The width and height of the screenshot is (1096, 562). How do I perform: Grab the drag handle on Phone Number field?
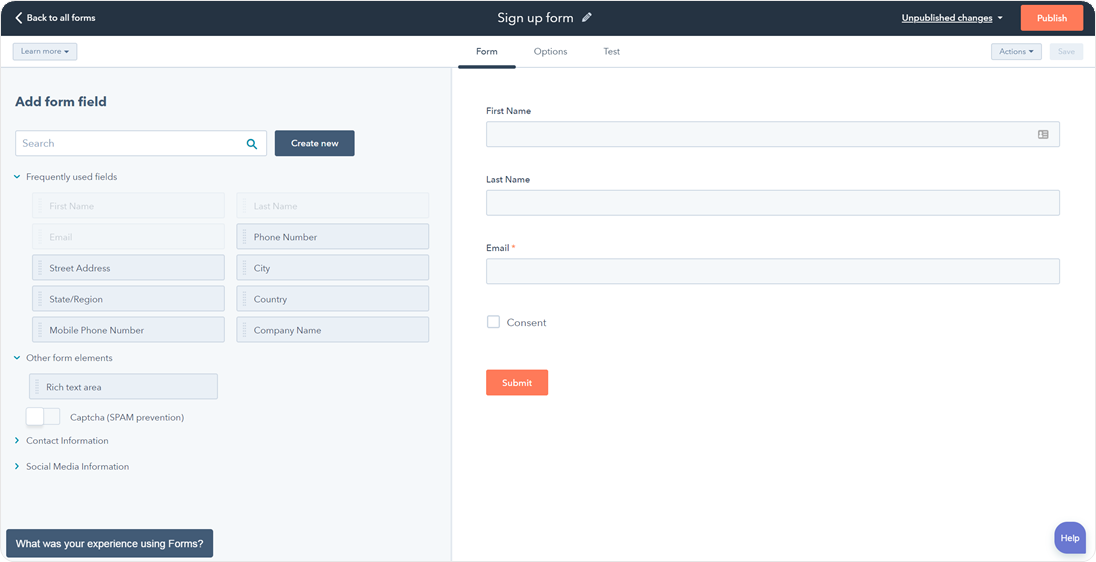point(244,237)
